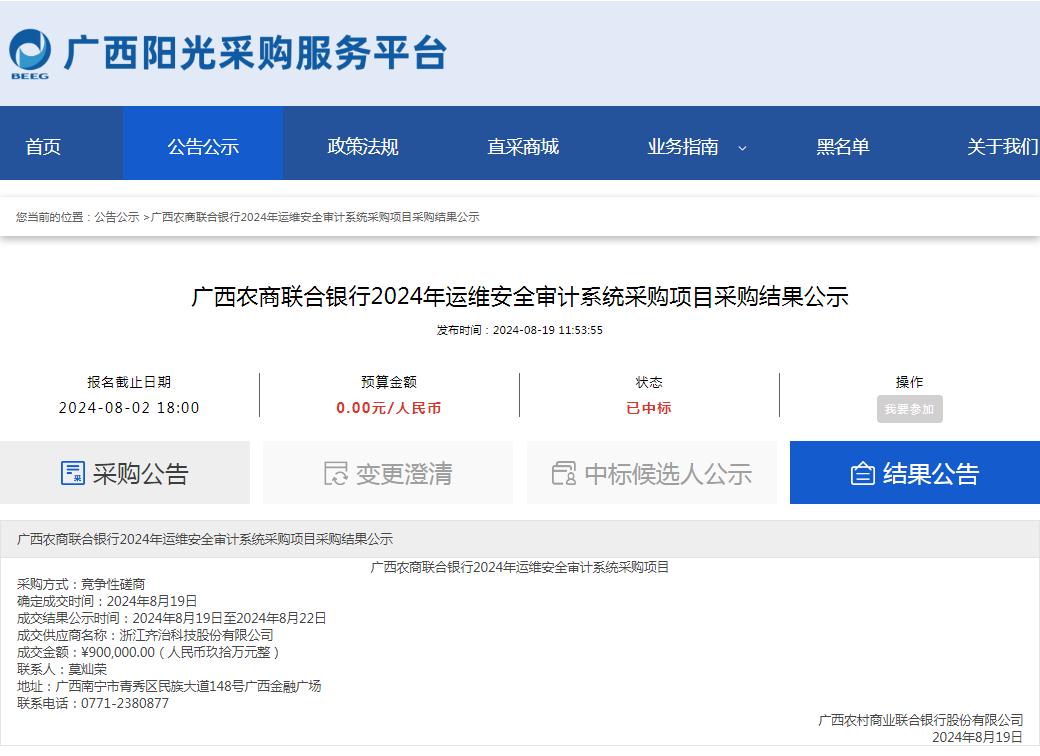Click the centered 采购项目 subtitle in content
Image resolution: width=1040 pixels, height=756 pixels.
pos(519,567)
